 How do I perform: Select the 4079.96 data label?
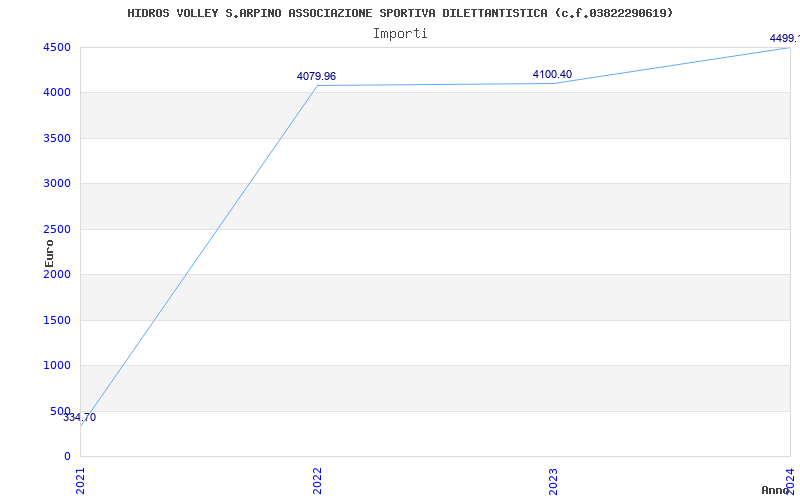(x=316, y=77)
